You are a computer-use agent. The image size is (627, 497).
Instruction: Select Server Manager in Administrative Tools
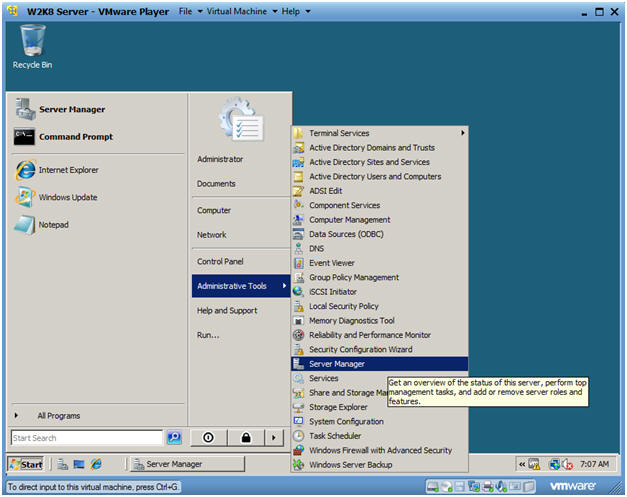click(x=380, y=364)
